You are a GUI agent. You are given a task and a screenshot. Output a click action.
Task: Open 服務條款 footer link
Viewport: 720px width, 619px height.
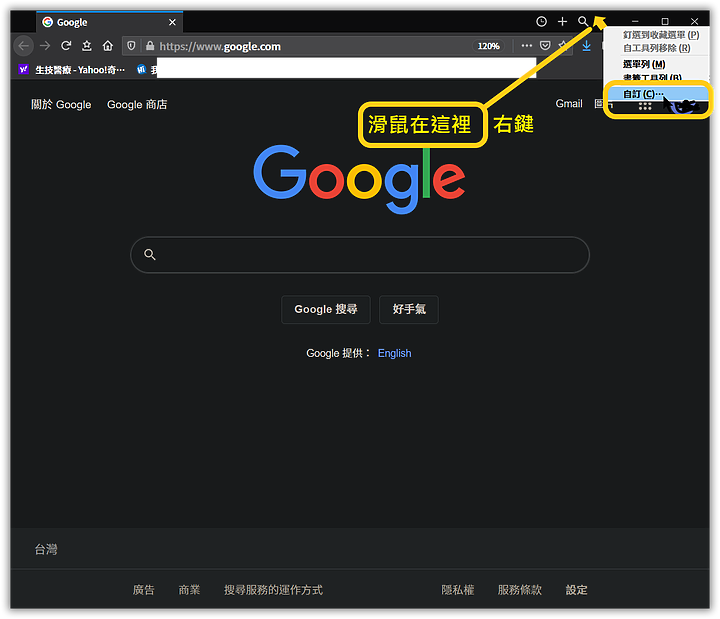520,590
